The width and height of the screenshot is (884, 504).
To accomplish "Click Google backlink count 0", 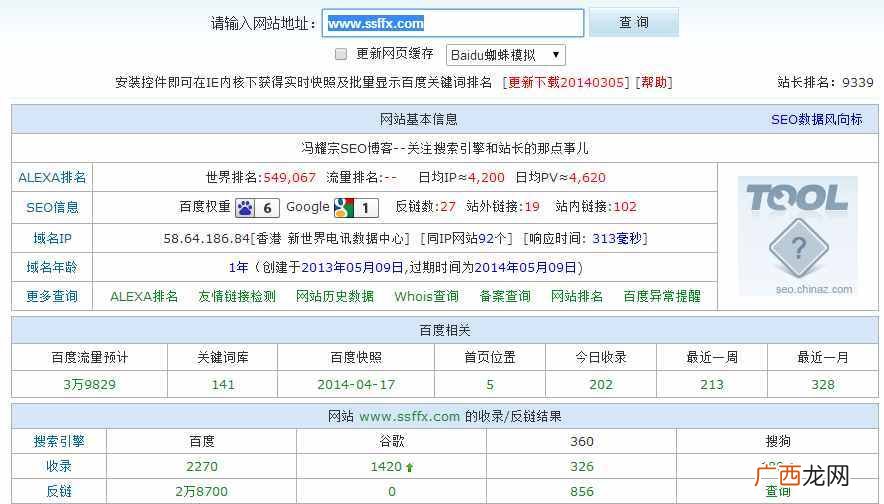I will pos(392,491).
